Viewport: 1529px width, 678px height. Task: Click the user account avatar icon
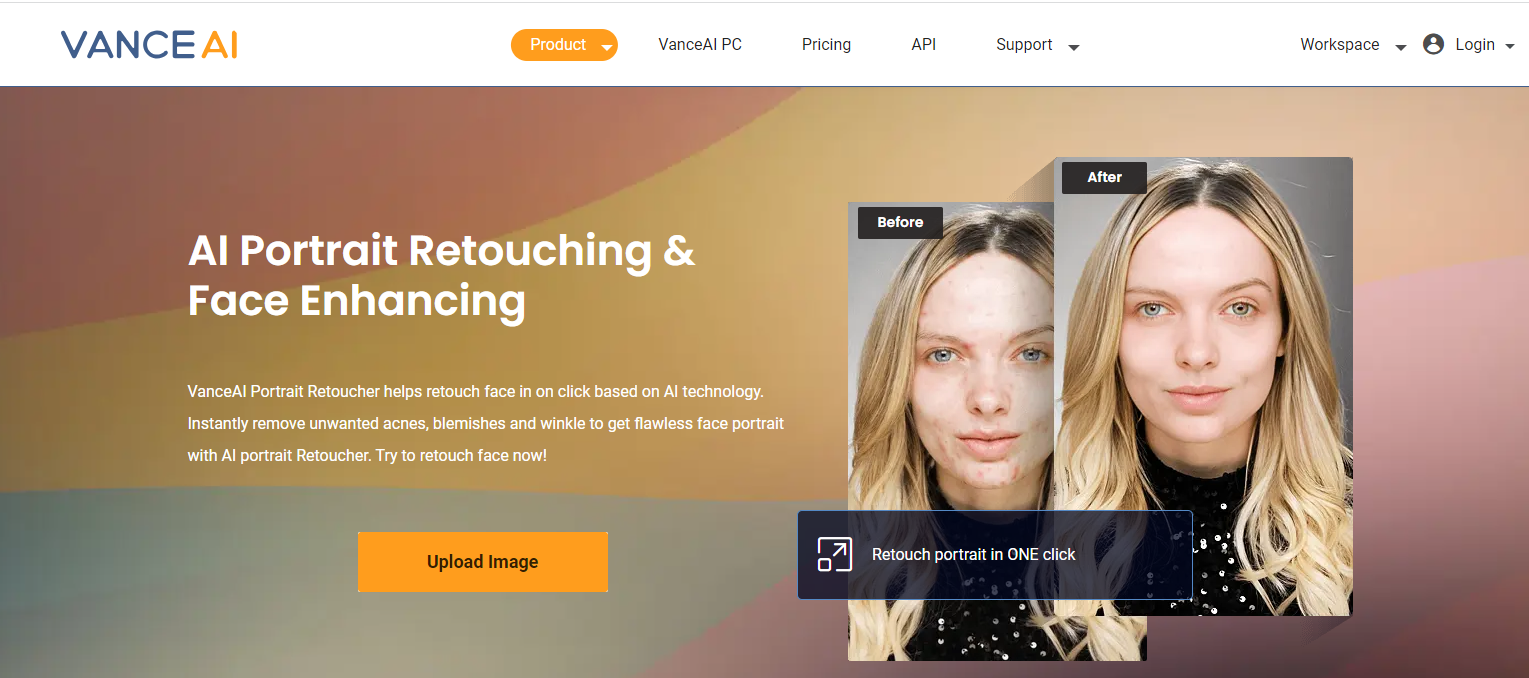tap(1433, 44)
